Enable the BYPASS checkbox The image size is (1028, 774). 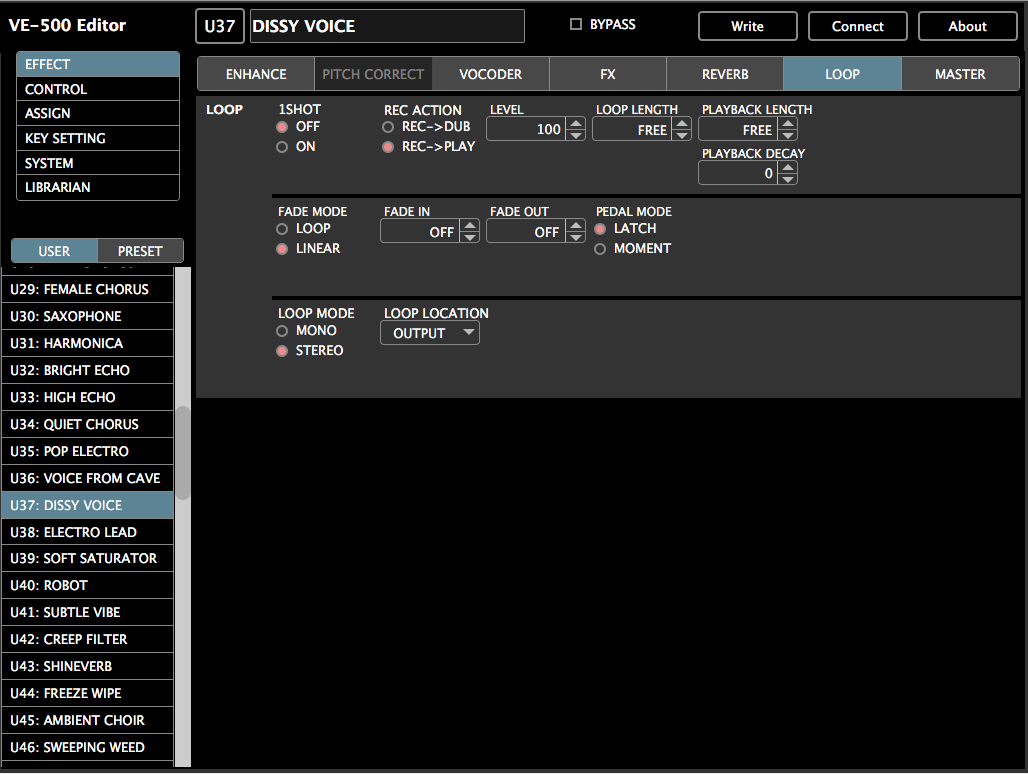(x=576, y=24)
